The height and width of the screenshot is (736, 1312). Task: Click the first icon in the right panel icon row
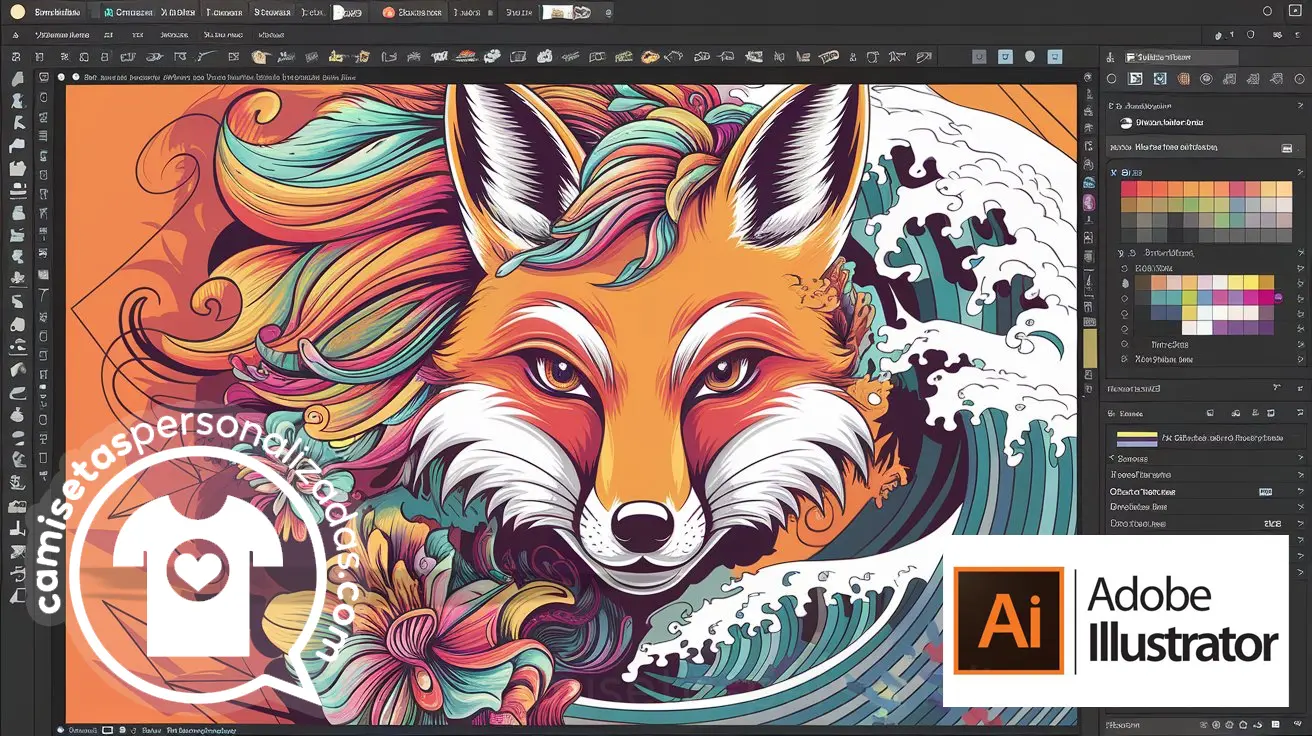[x=1111, y=79]
